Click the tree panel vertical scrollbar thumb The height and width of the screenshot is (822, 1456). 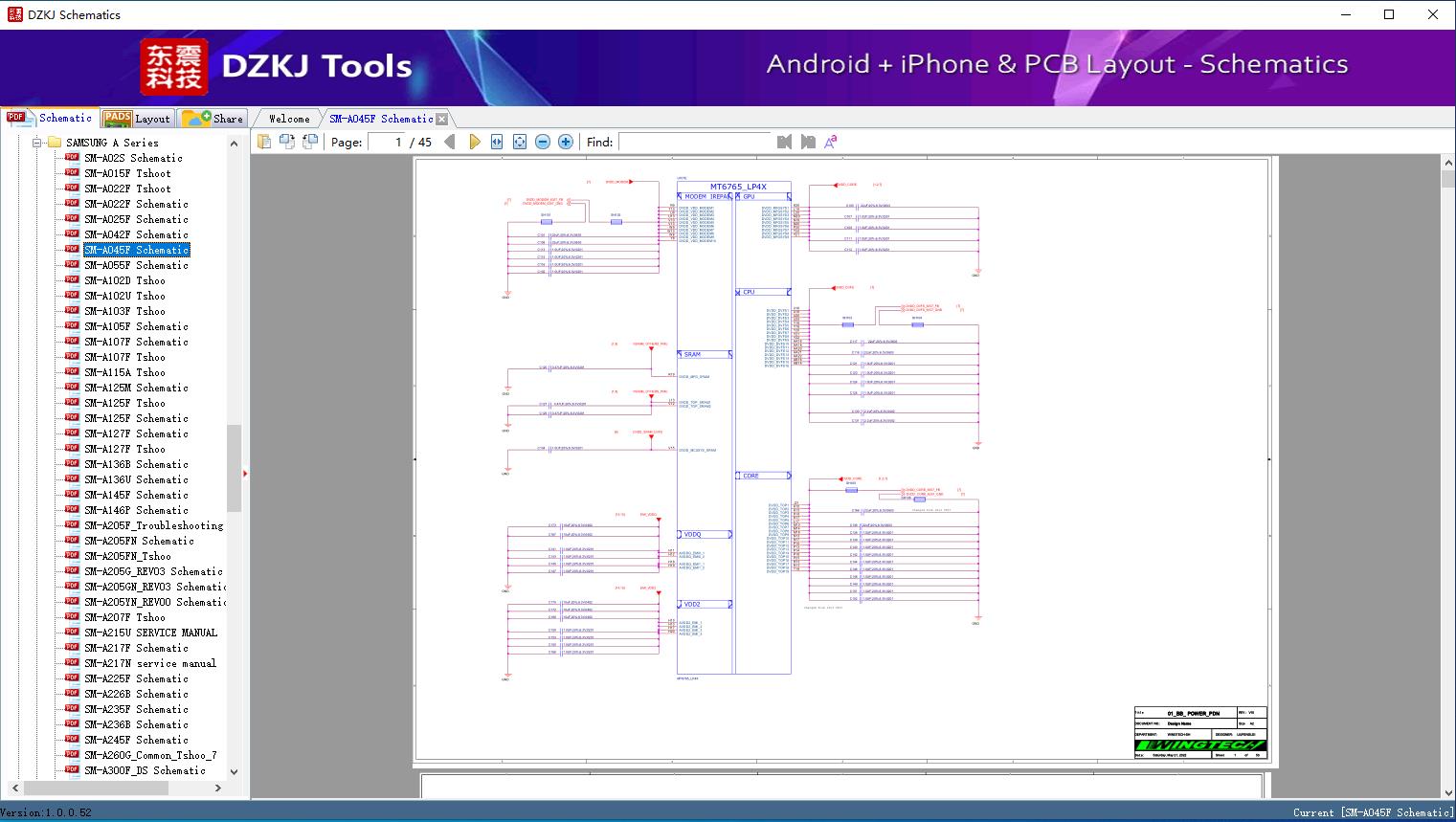234,468
